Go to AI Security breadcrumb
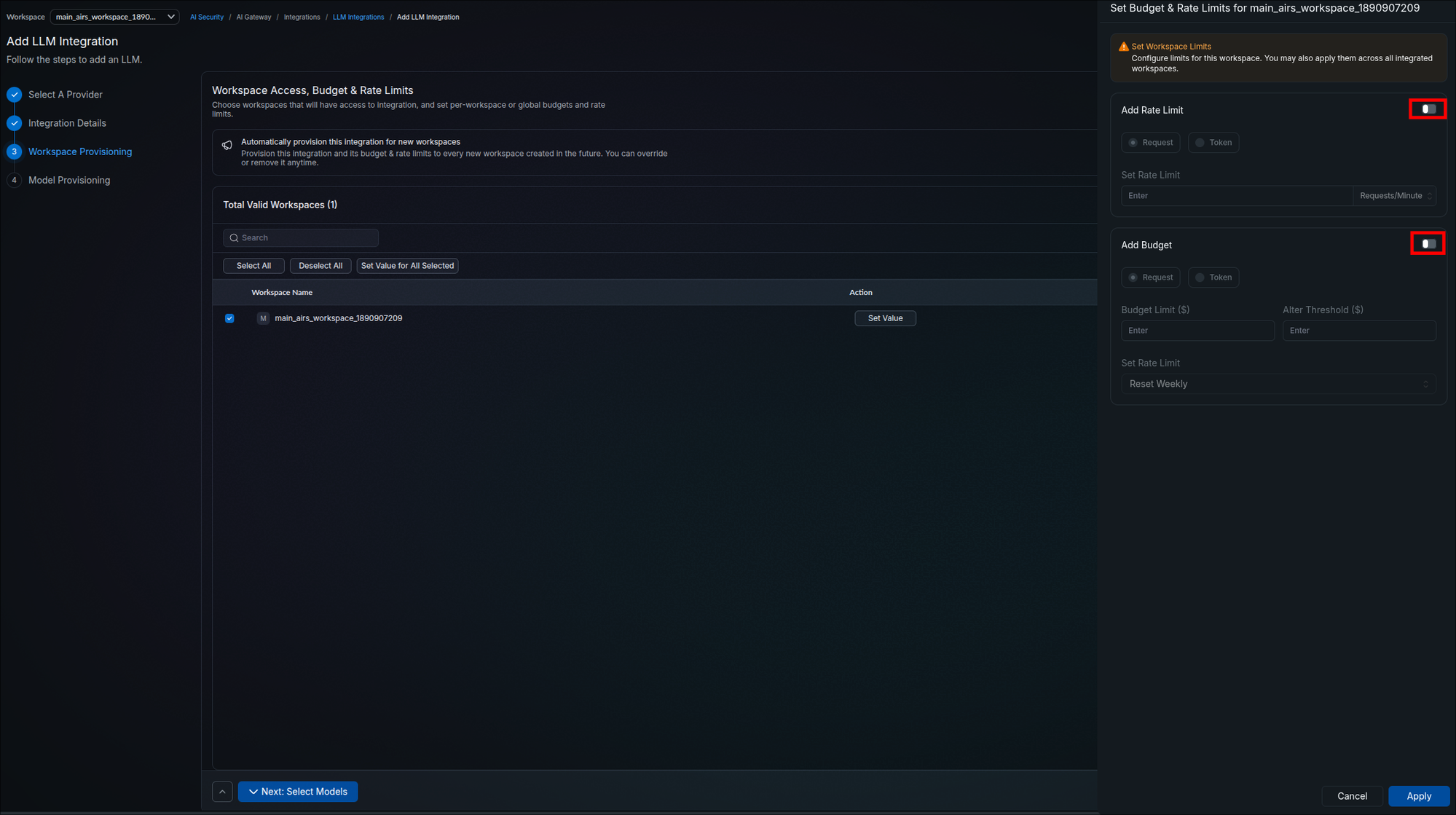The width and height of the screenshot is (1456, 815). 207,17
